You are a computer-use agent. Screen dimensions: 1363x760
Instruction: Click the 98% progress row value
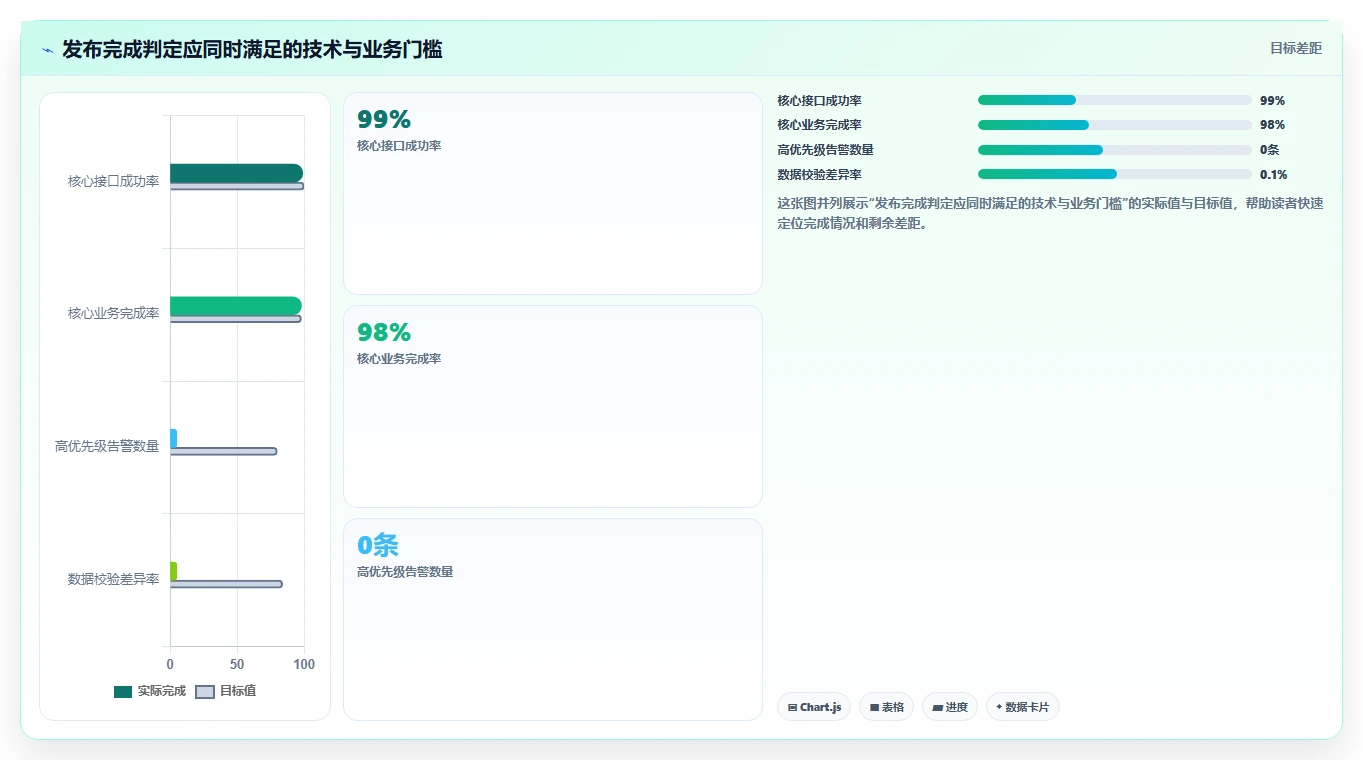(x=1272, y=125)
